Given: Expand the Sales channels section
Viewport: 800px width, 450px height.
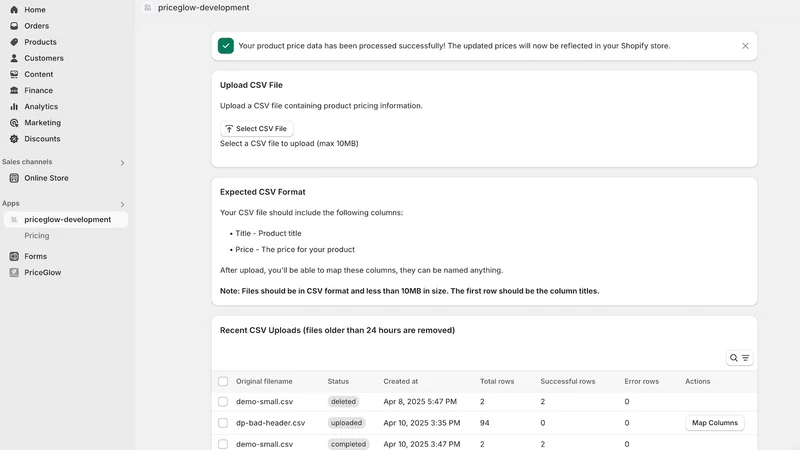Looking at the screenshot, I should (x=122, y=163).
